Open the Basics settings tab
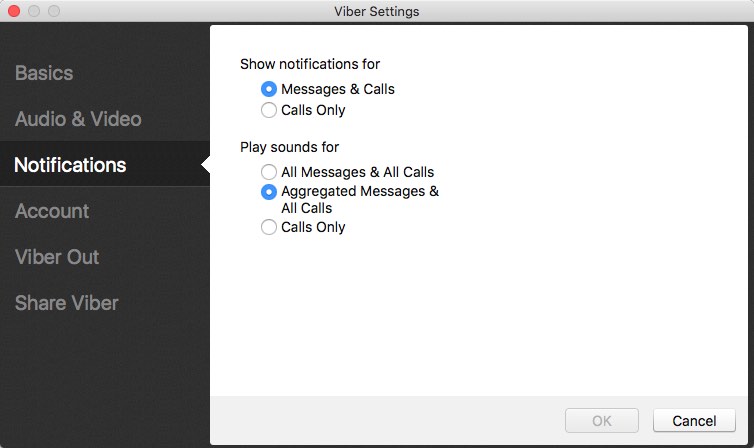Image resolution: width=754 pixels, height=448 pixels. (x=44, y=73)
